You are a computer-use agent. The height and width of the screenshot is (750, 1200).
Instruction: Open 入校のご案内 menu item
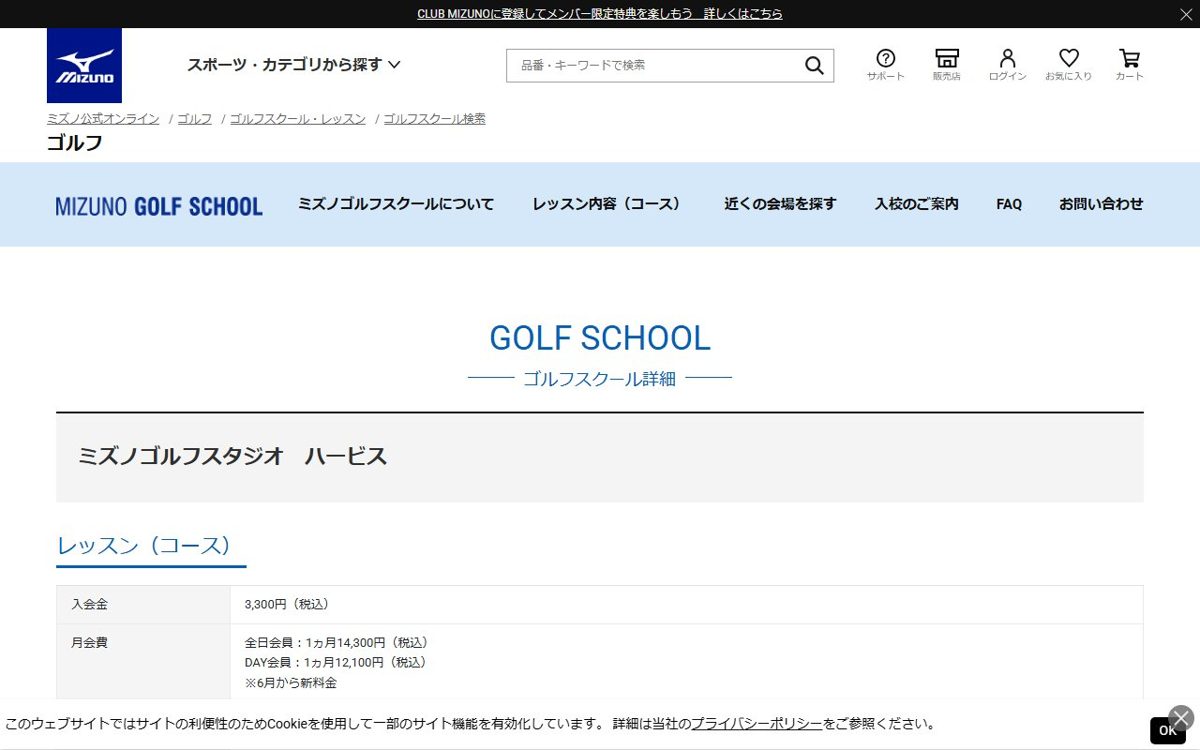tap(916, 204)
